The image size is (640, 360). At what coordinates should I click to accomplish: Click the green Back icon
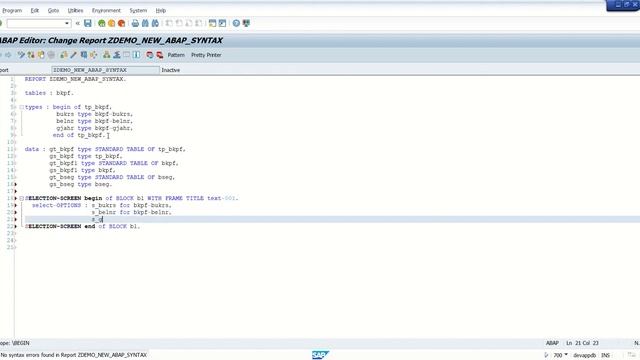tap(102, 23)
